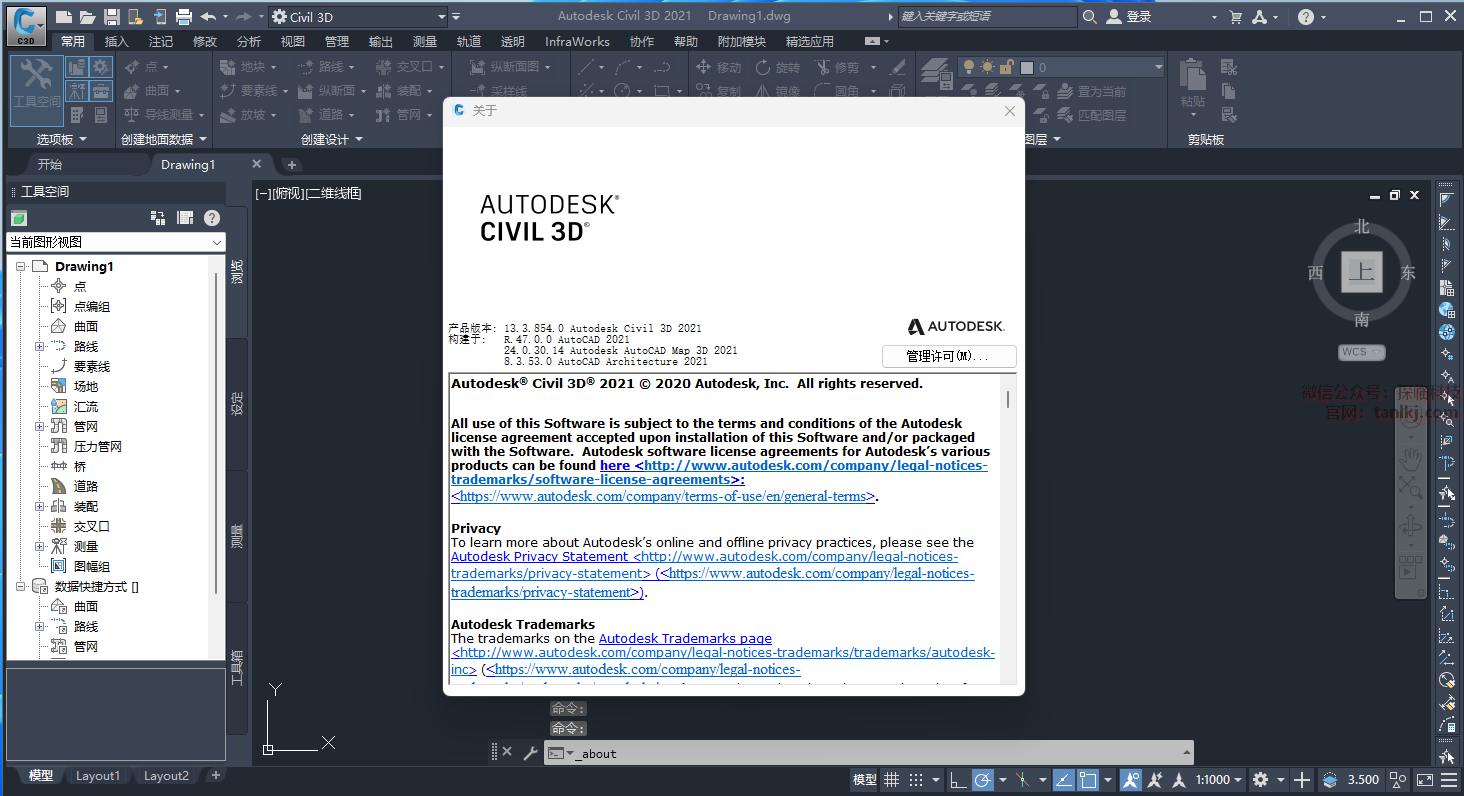
Task: Click the workspace switching gear in status bar
Action: [1260, 779]
